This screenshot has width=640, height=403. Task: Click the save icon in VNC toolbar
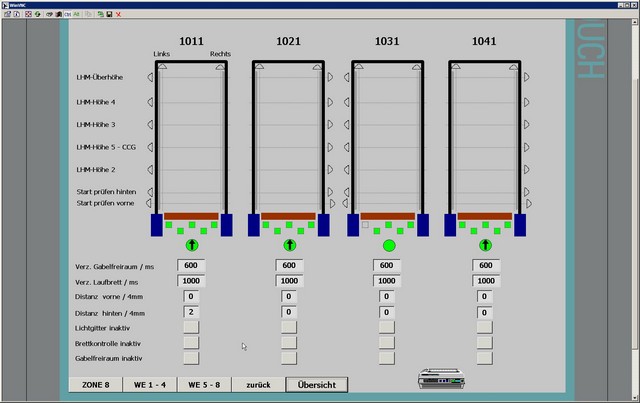108,15
